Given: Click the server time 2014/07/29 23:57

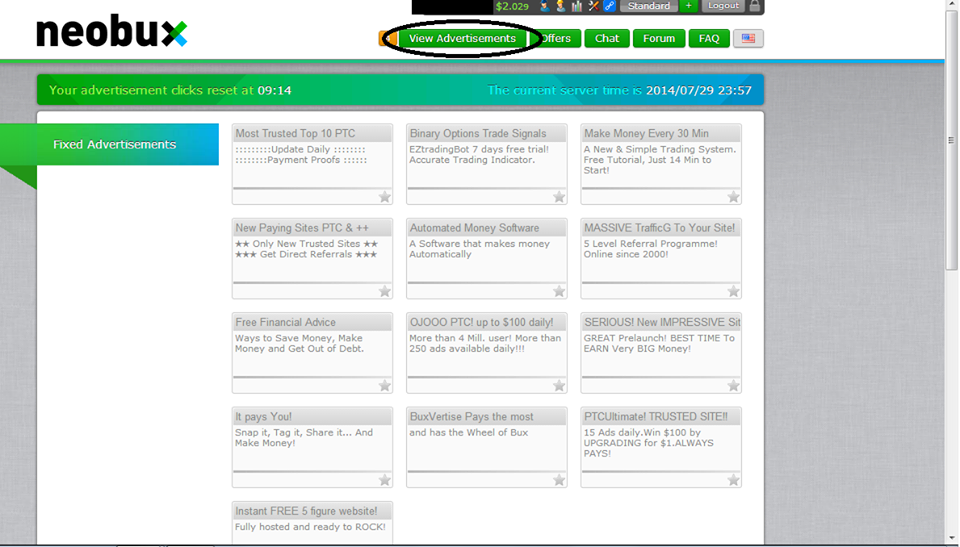Looking at the screenshot, I should (x=699, y=91).
